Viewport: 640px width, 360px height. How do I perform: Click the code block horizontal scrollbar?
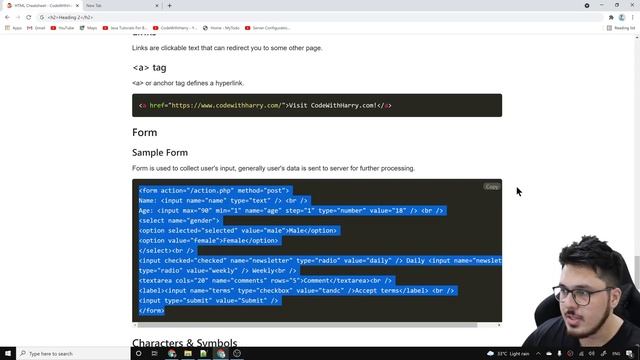pyautogui.click(x=307, y=325)
